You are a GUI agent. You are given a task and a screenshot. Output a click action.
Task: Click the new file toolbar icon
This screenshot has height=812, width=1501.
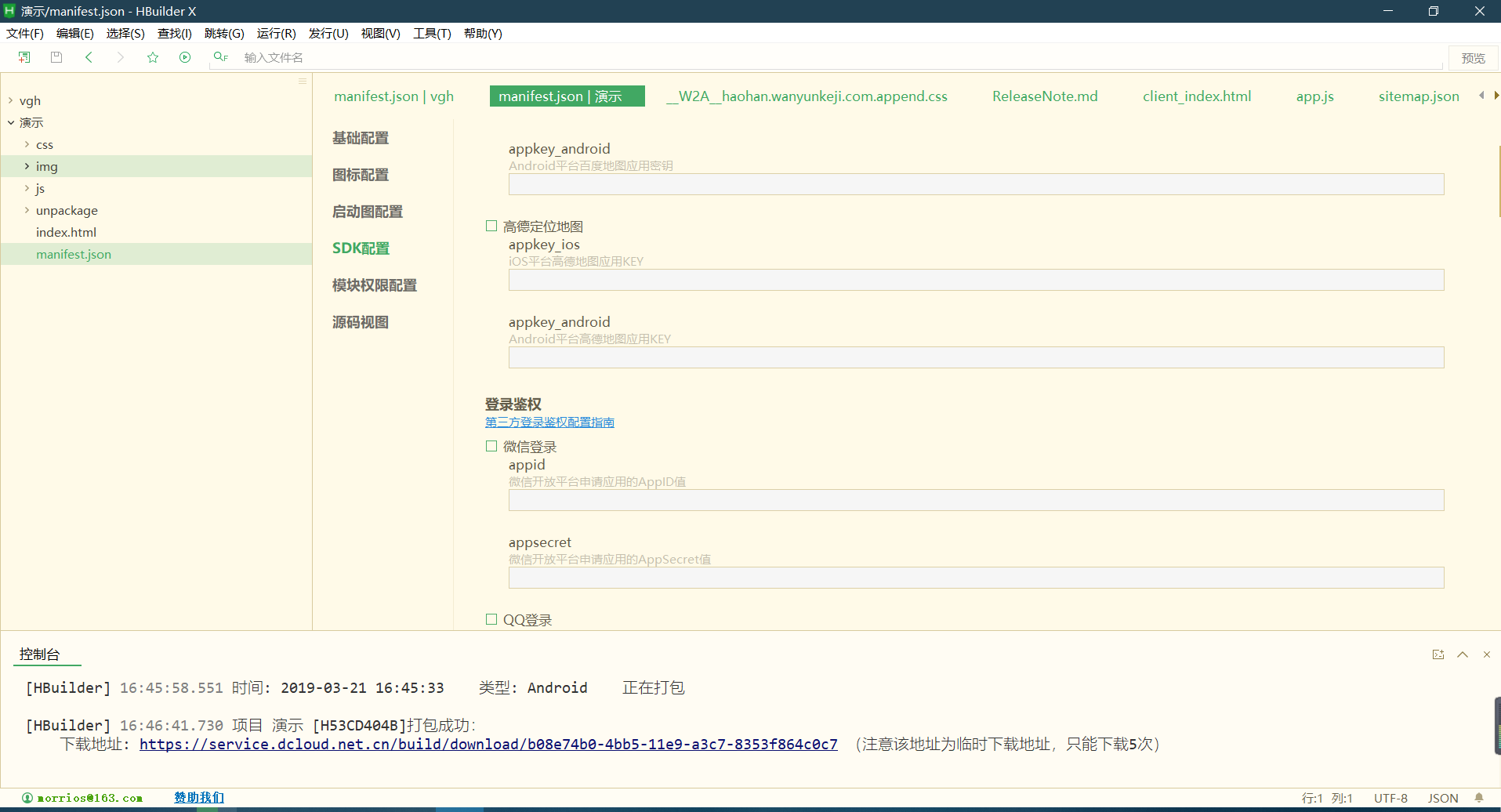(24, 57)
